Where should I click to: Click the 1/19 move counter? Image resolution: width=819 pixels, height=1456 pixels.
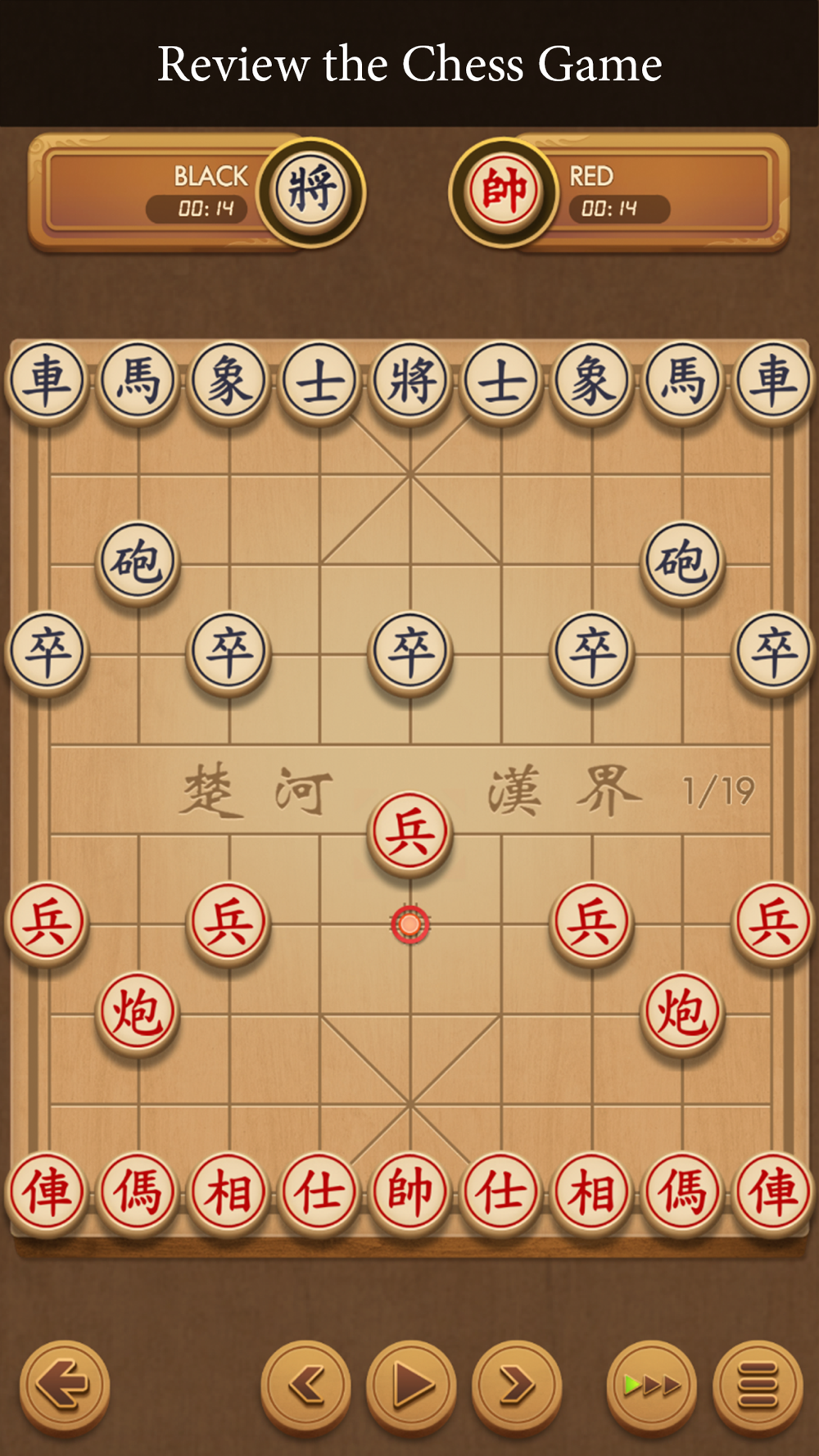[718, 791]
